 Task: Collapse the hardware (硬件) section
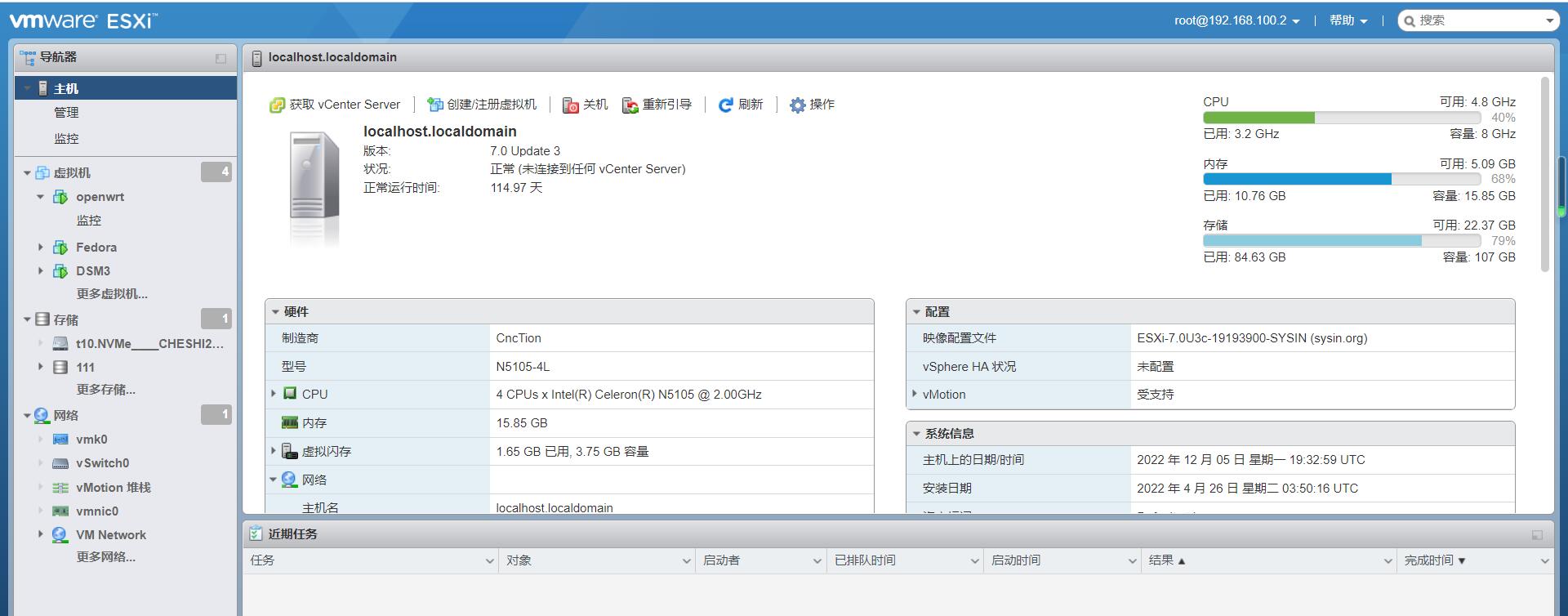275,312
